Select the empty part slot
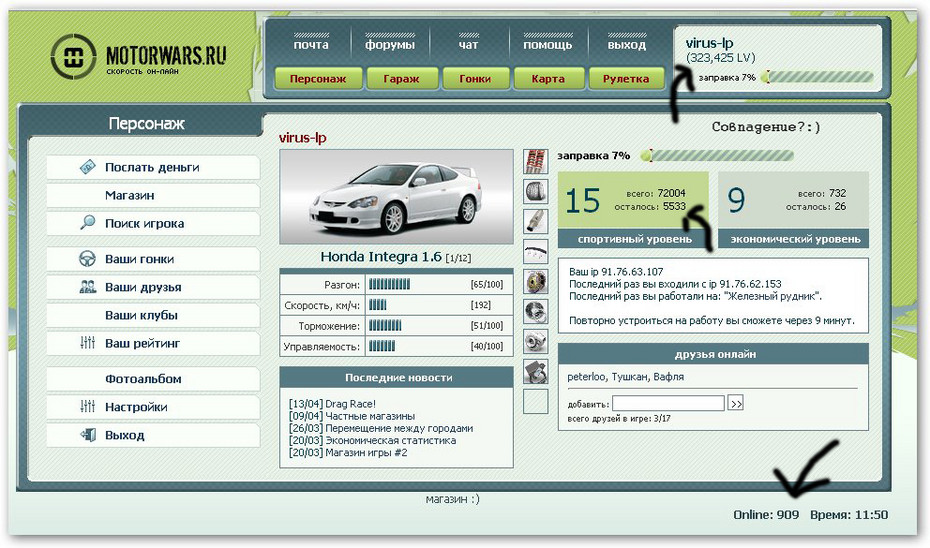 536,402
